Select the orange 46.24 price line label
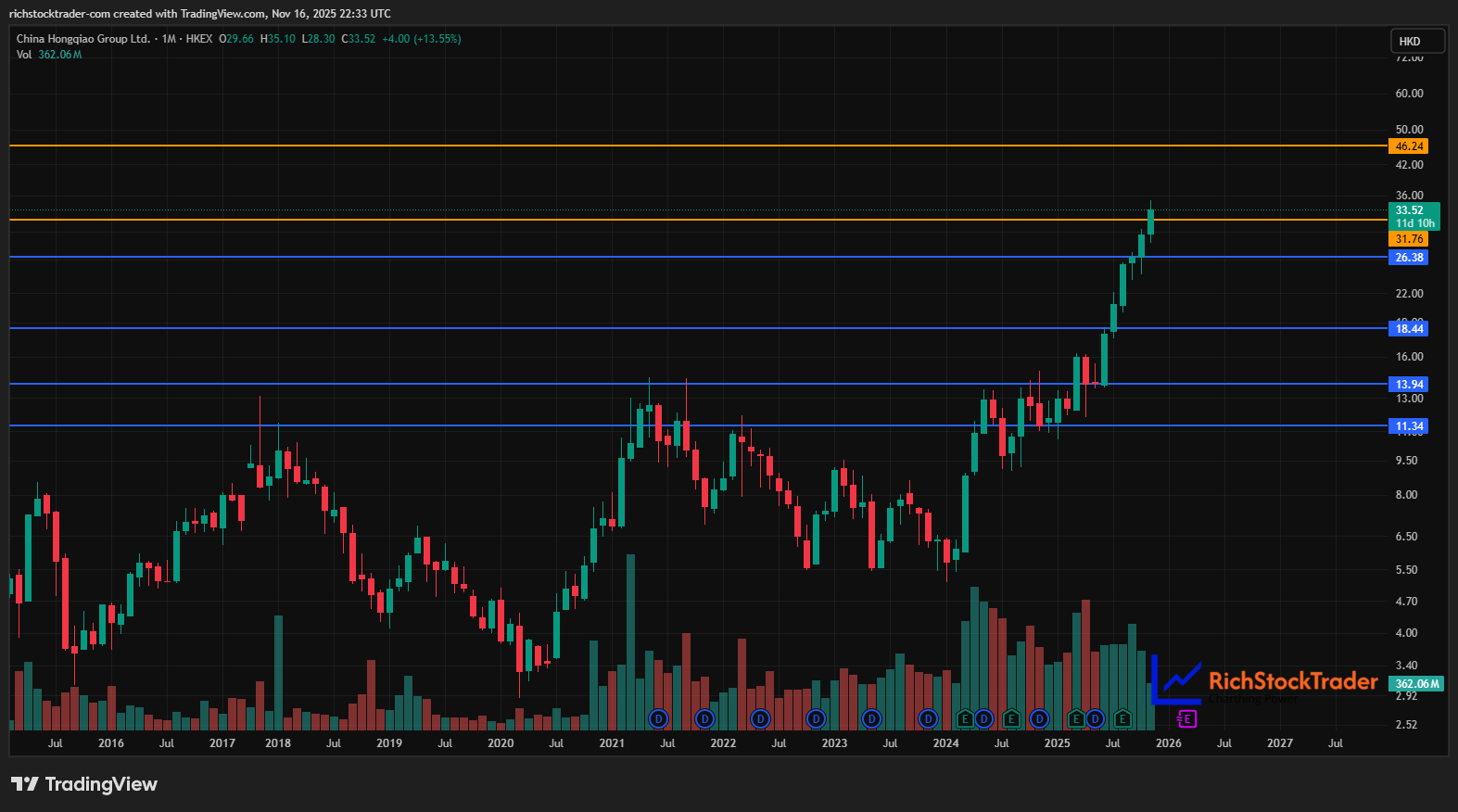This screenshot has height=812, width=1458. 1409,146
